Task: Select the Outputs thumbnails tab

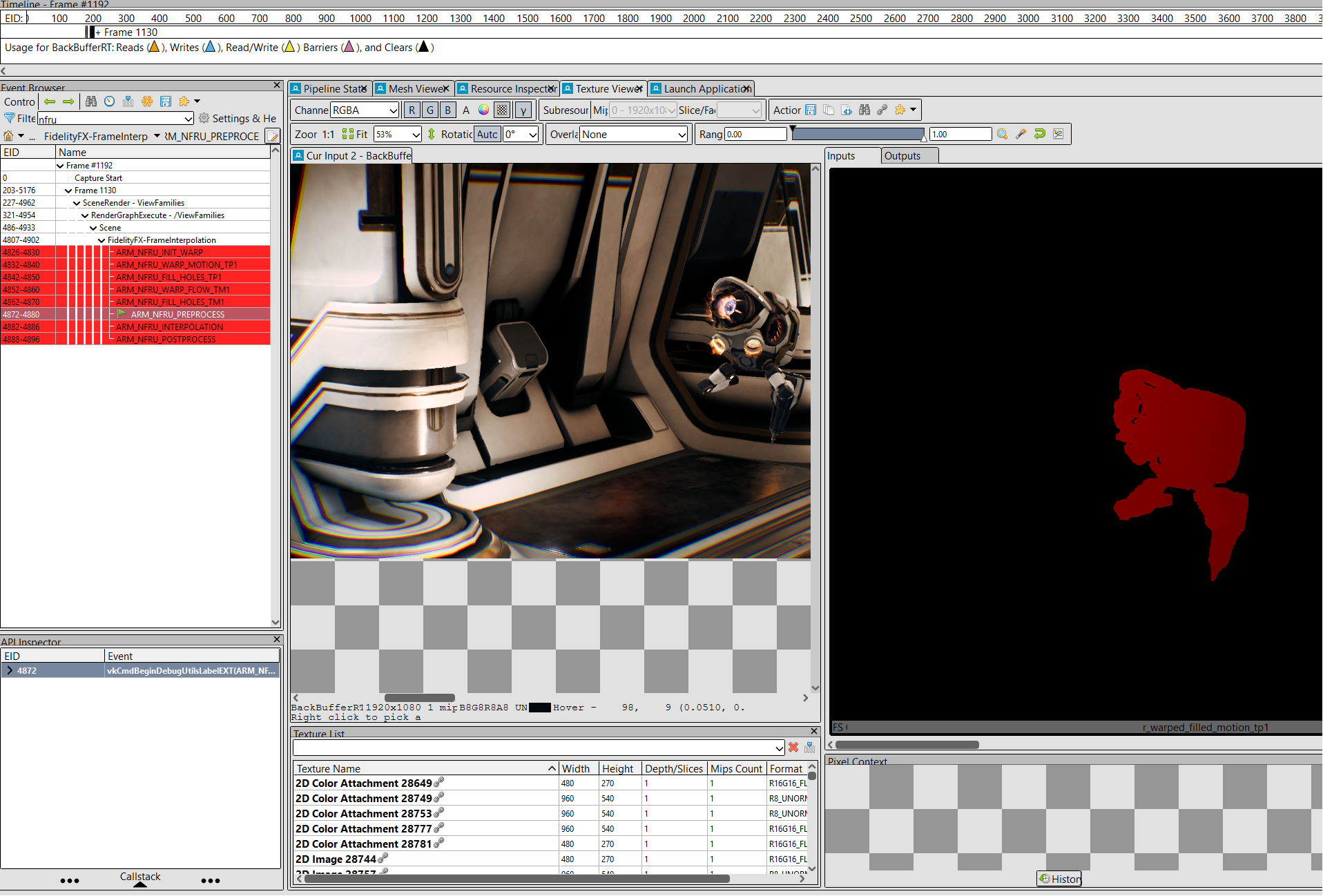Action: 909,156
